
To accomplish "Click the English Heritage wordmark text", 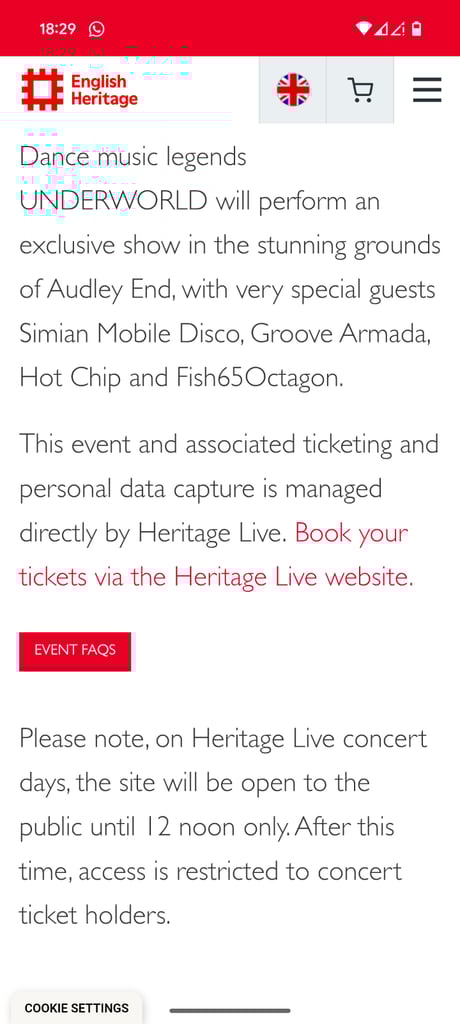I will (105, 90).
